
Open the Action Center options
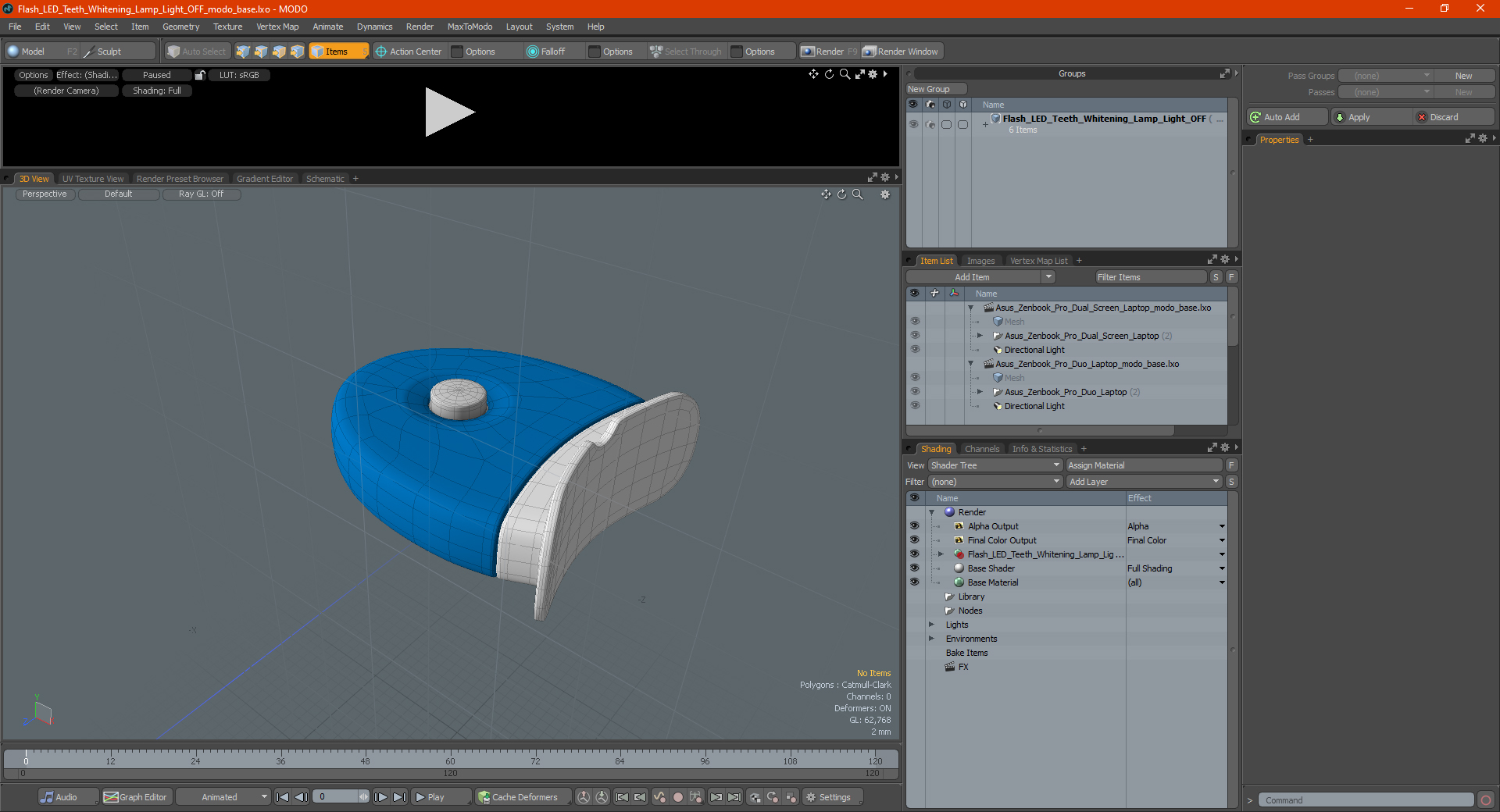[x=408, y=52]
